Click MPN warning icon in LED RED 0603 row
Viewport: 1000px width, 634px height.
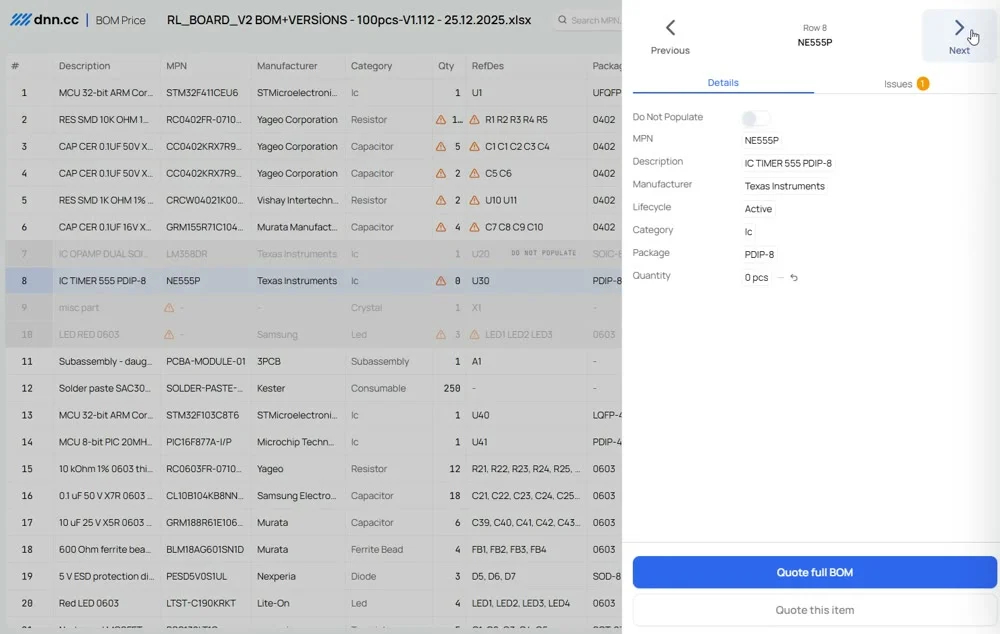169,334
